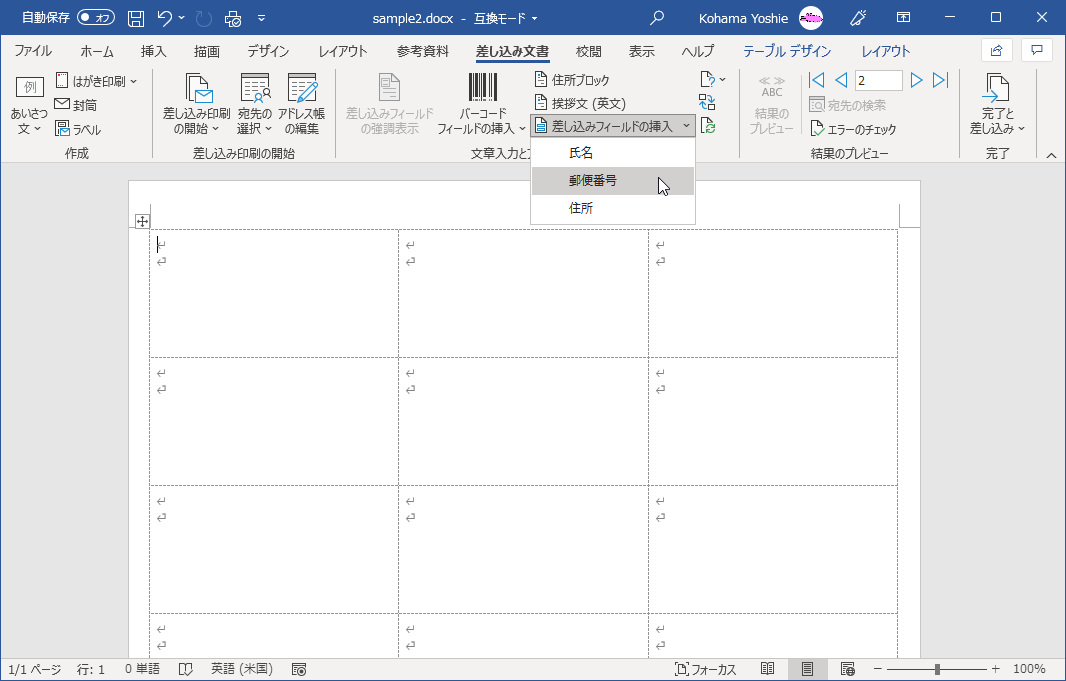Click the print preview icon in title bar
This screenshot has height=681, width=1066.
[233, 18]
